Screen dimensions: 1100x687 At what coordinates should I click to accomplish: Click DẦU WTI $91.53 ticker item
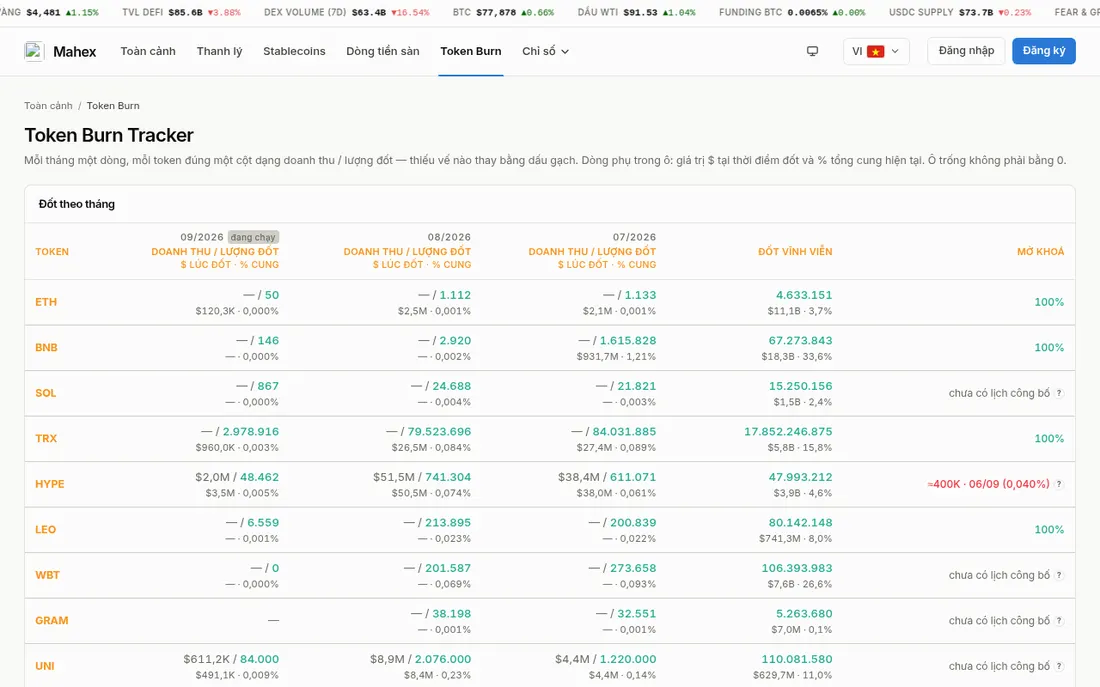(636, 13)
